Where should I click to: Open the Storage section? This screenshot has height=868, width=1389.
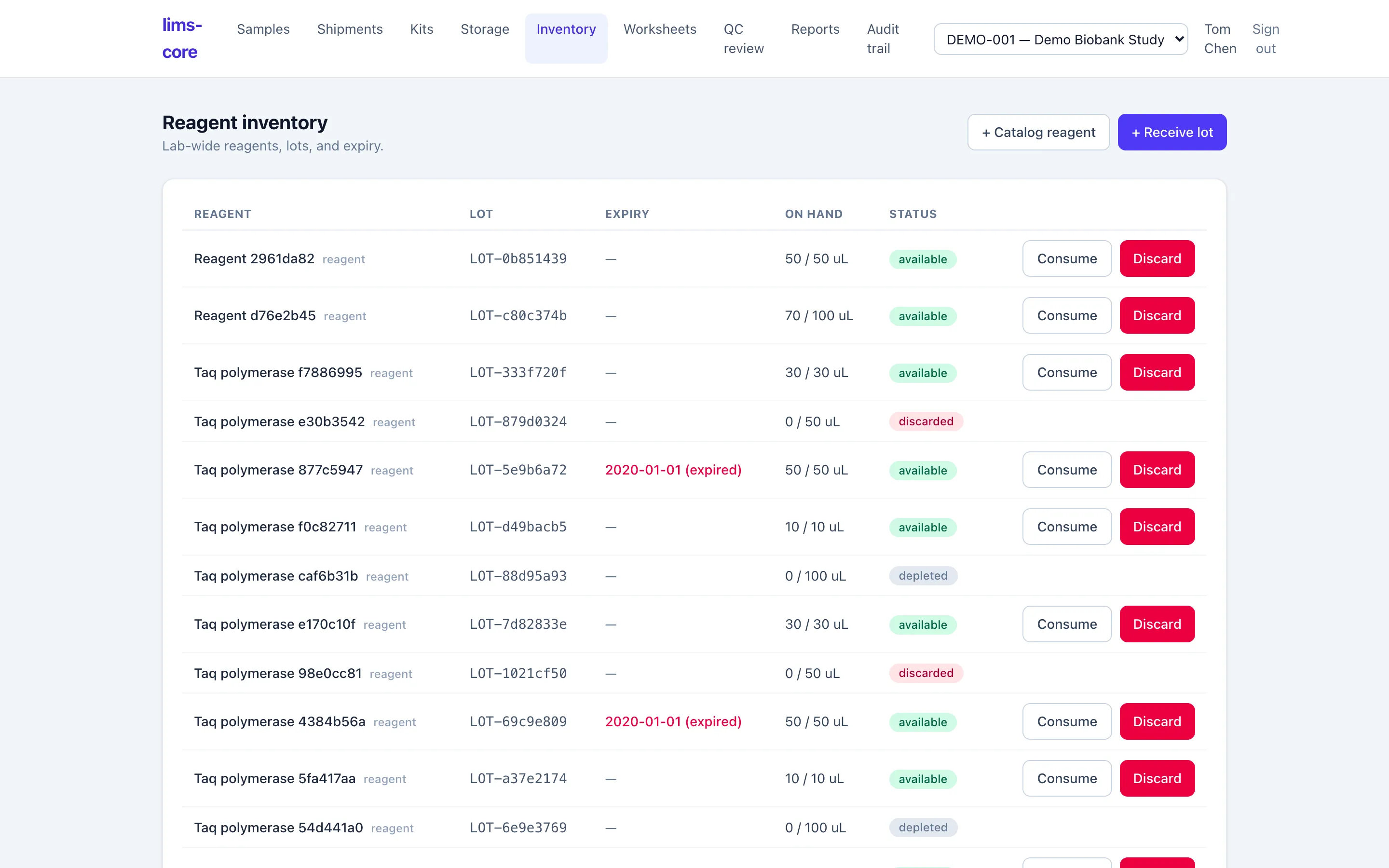[x=484, y=29]
